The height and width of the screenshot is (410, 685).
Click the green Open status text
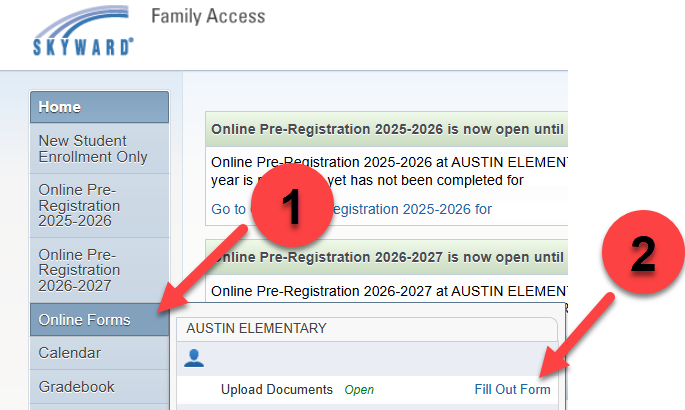pos(359,389)
